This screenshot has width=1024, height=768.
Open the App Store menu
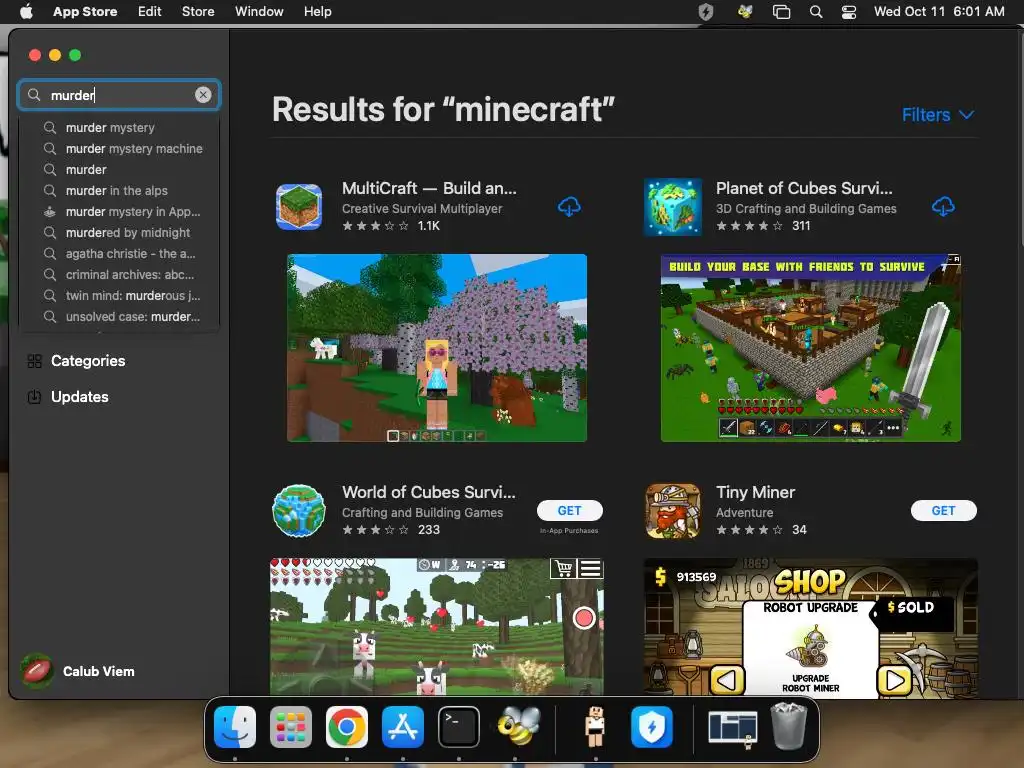(85, 11)
